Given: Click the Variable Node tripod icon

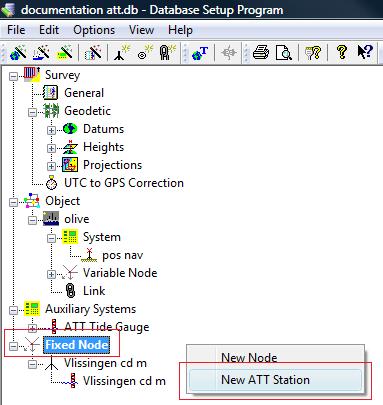Looking at the screenshot, I should point(70,273).
